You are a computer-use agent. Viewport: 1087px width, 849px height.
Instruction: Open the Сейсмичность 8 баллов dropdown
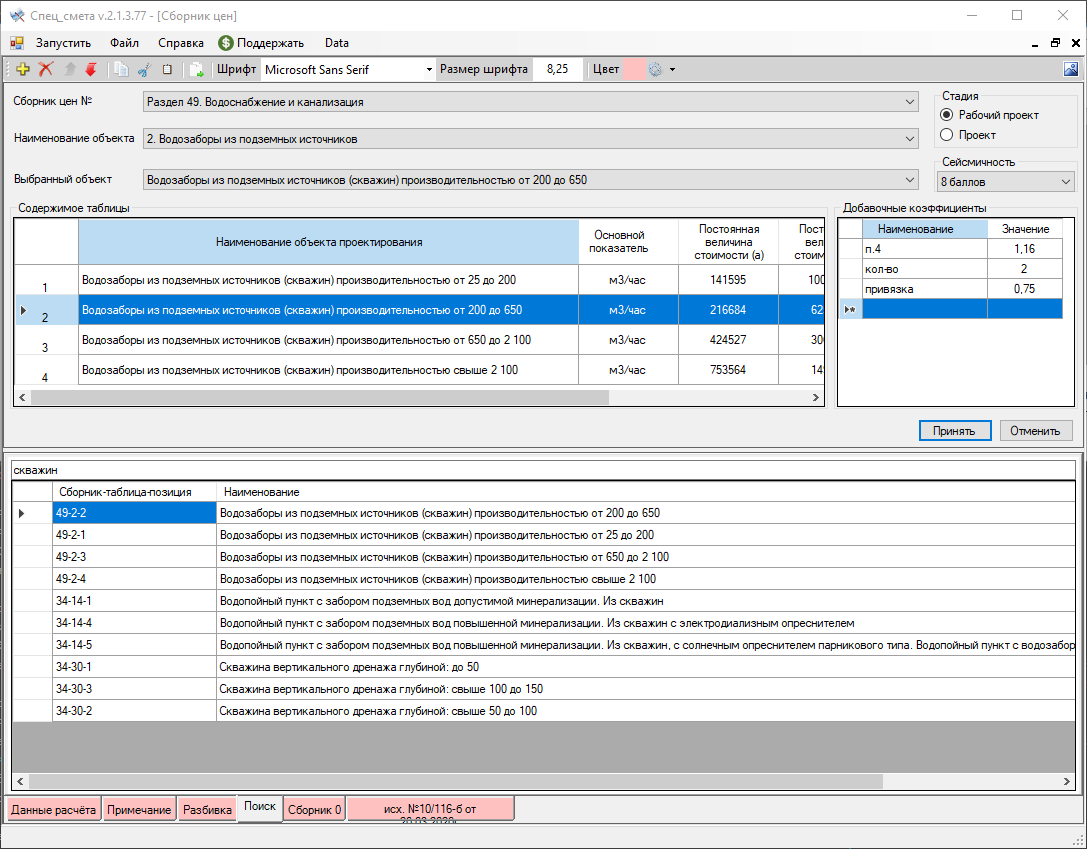pyautogui.click(x=1005, y=182)
